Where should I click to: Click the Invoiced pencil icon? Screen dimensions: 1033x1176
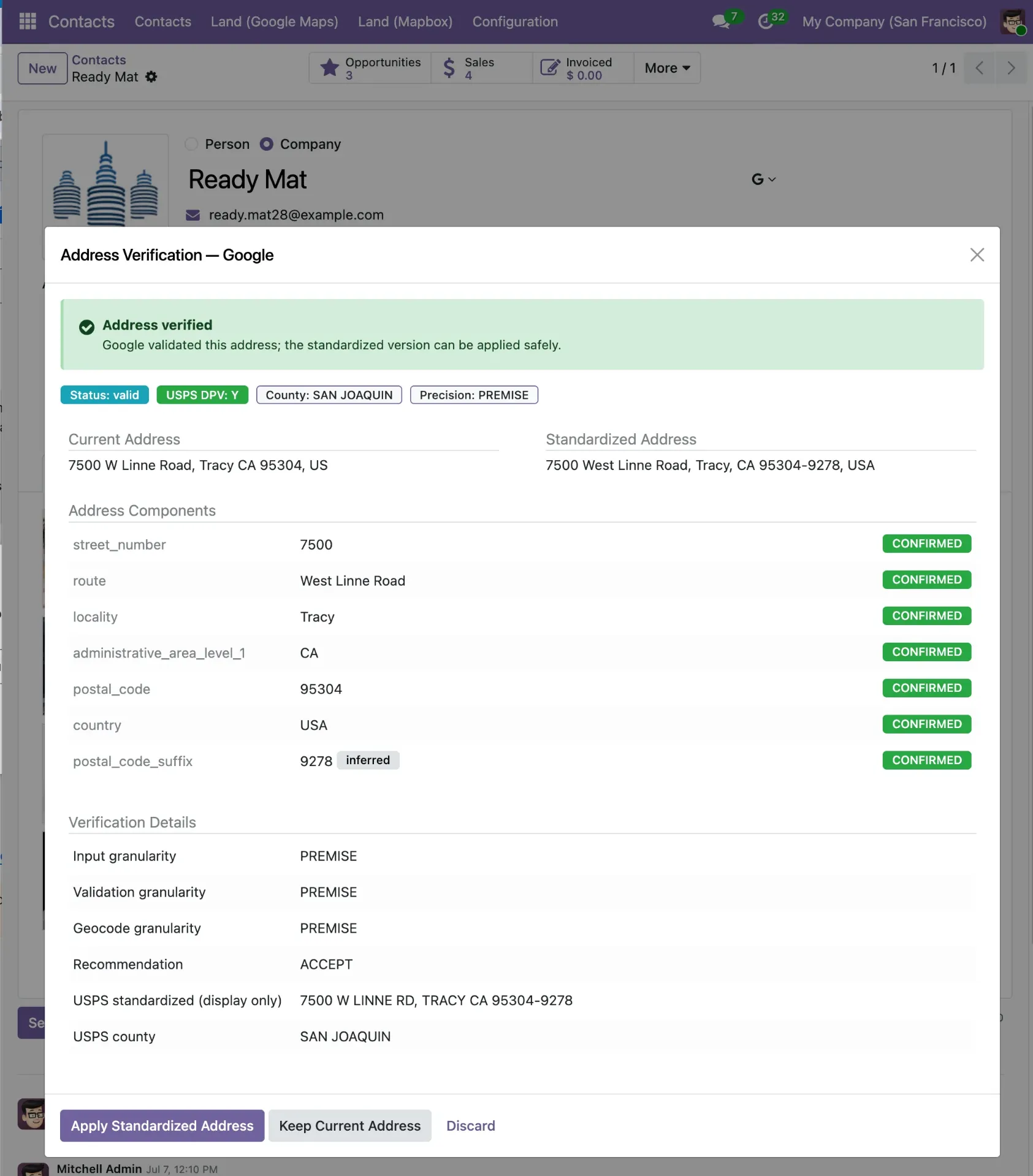[550, 68]
